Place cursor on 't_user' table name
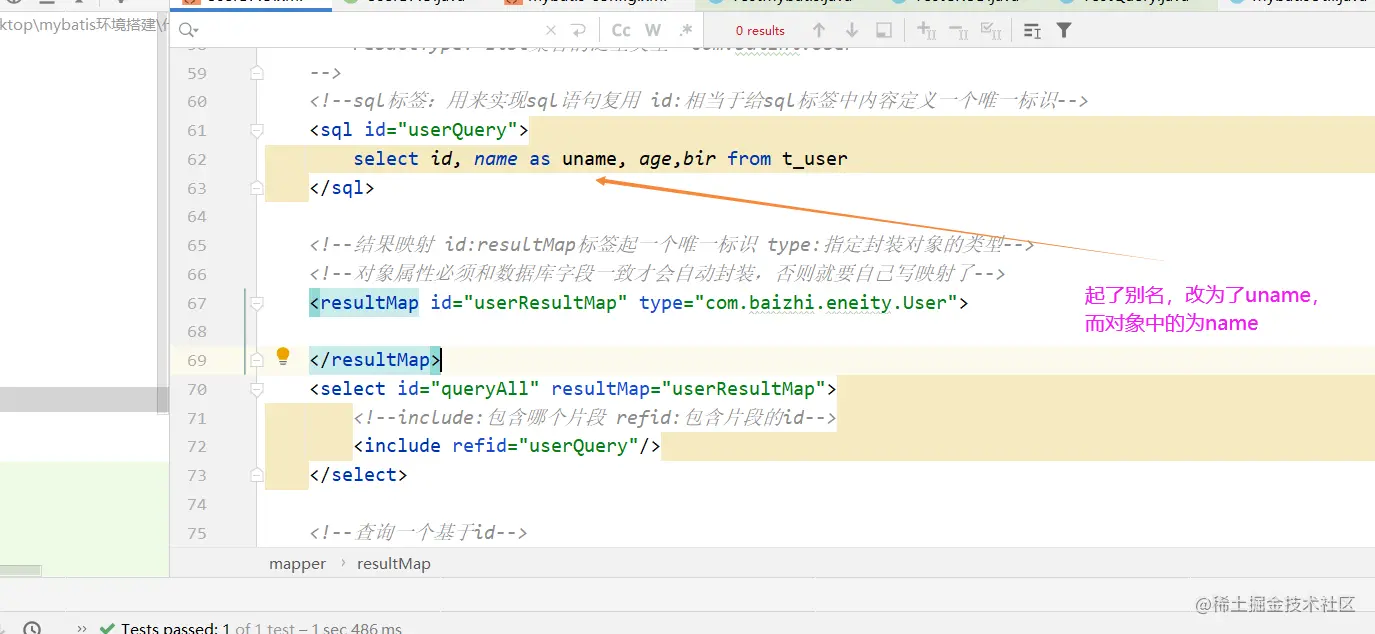The width and height of the screenshot is (1375, 634). [x=815, y=159]
